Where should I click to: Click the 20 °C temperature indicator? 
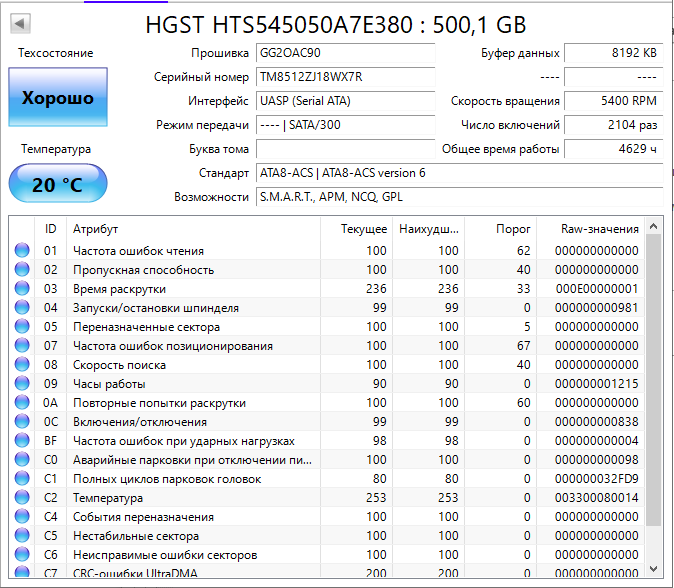(x=58, y=184)
